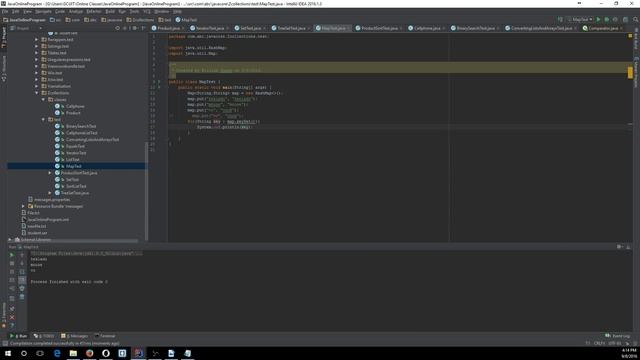Toggle the Structure tool window side tab
640x360 pixels.
click(4, 69)
